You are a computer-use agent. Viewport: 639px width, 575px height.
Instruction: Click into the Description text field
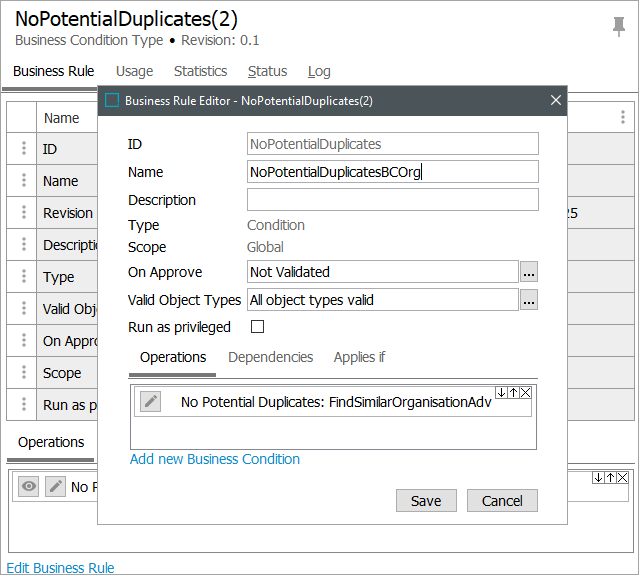click(x=392, y=200)
